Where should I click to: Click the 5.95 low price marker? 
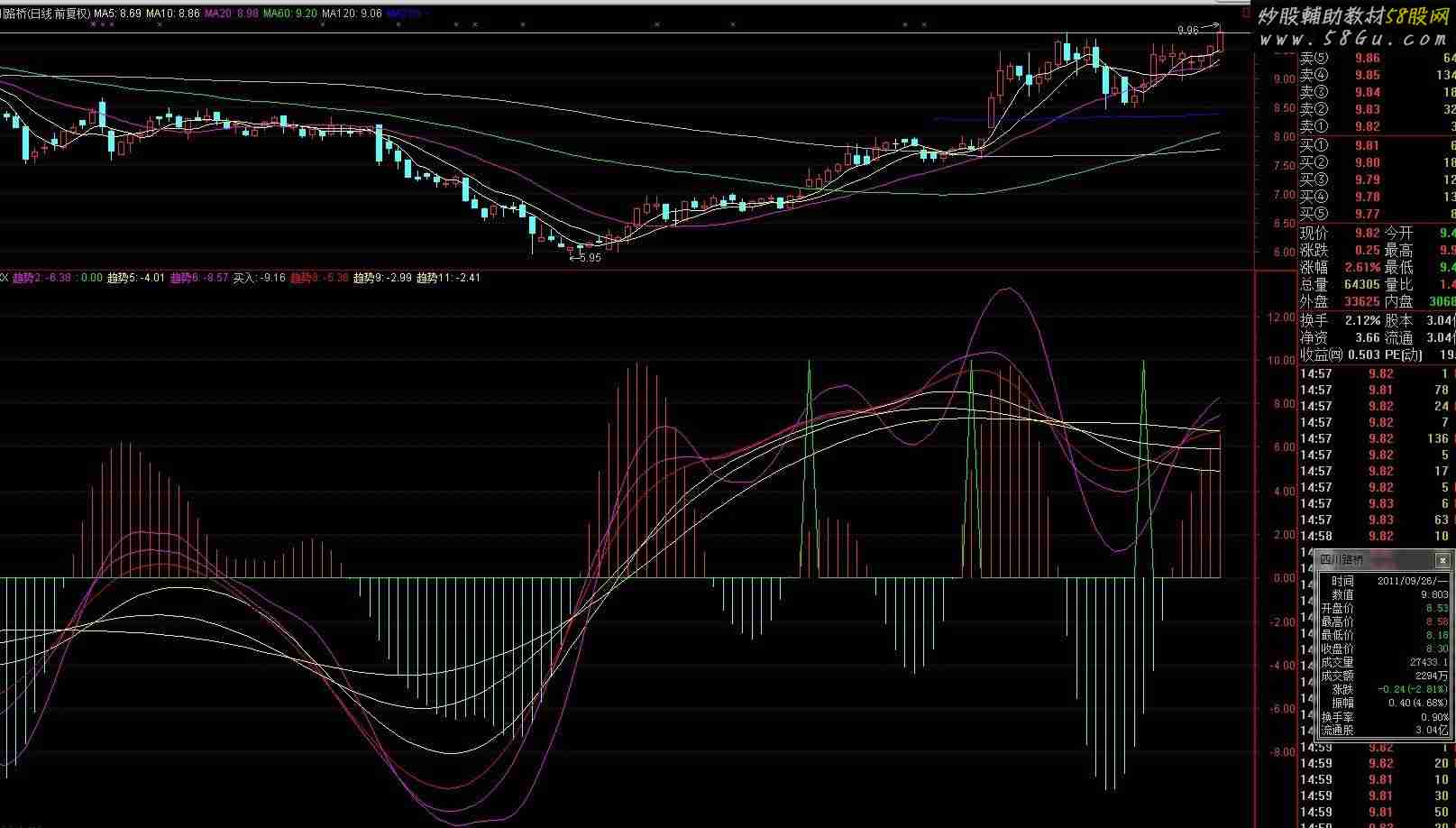tap(585, 258)
